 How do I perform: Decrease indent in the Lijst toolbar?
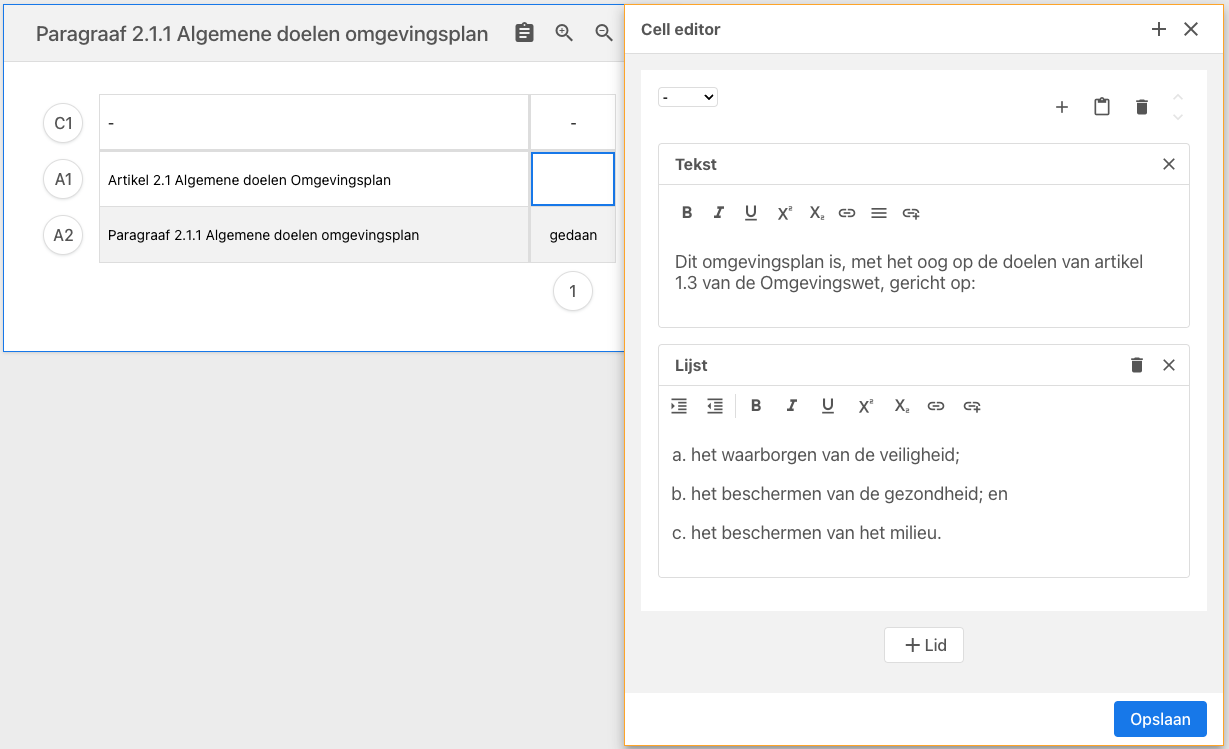[714, 406]
